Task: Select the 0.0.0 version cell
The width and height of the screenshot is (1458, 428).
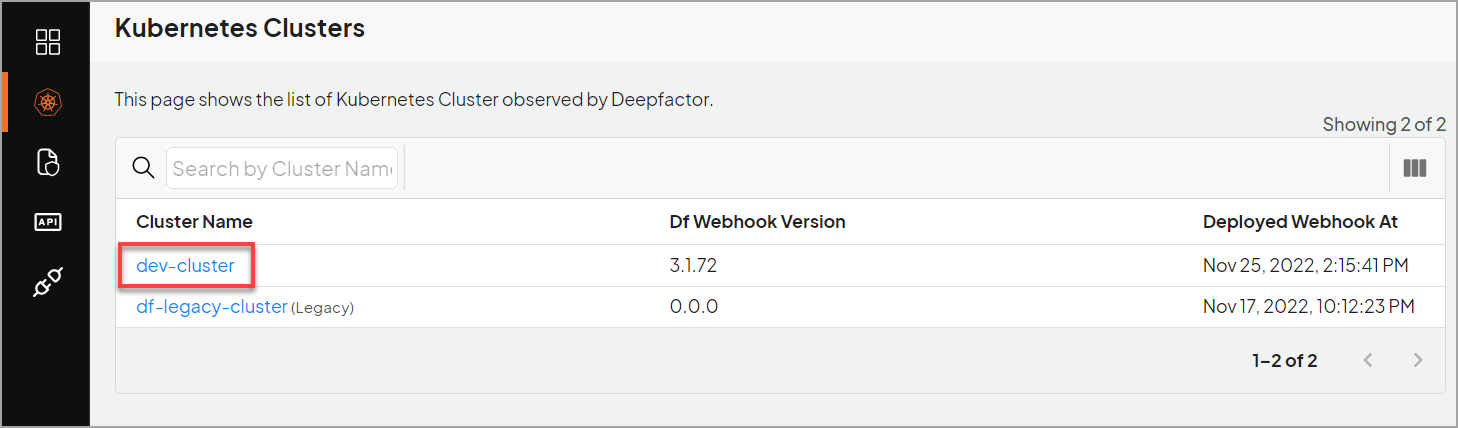Action: point(694,307)
